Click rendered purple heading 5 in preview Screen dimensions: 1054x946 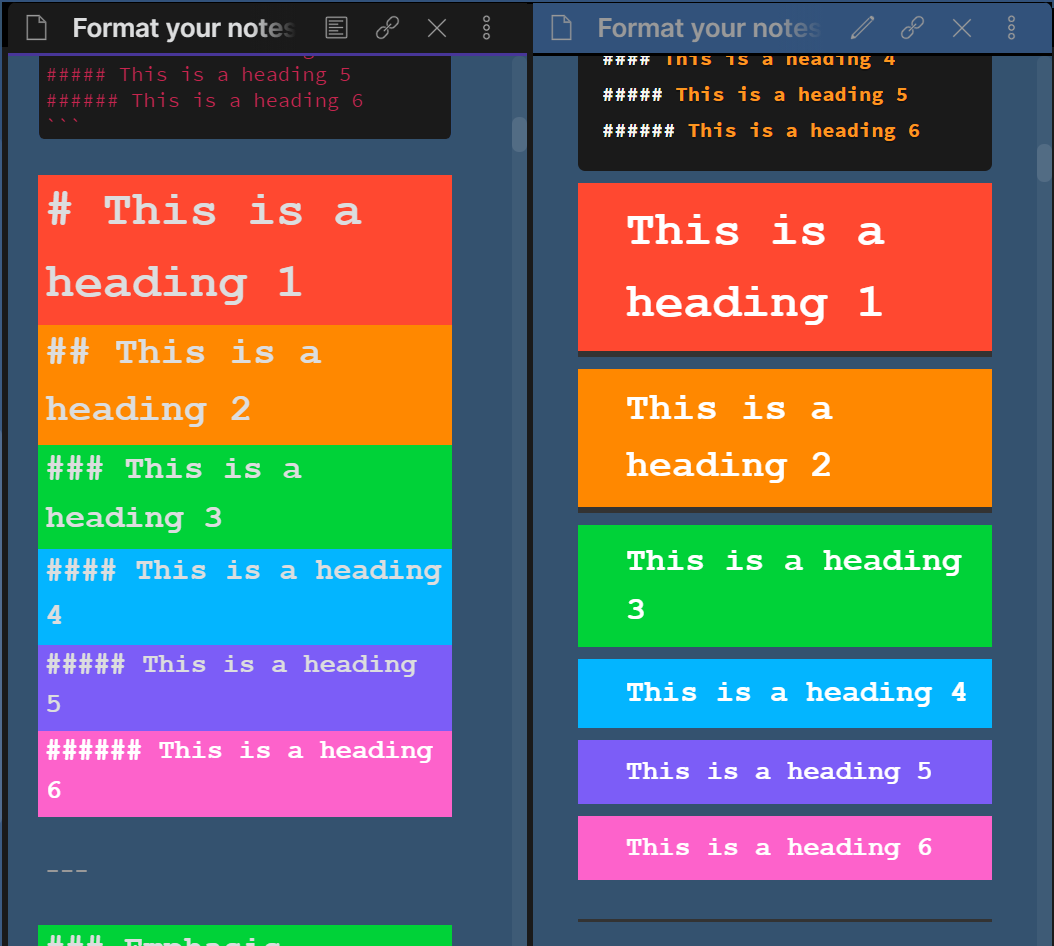pyautogui.click(x=784, y=772)
